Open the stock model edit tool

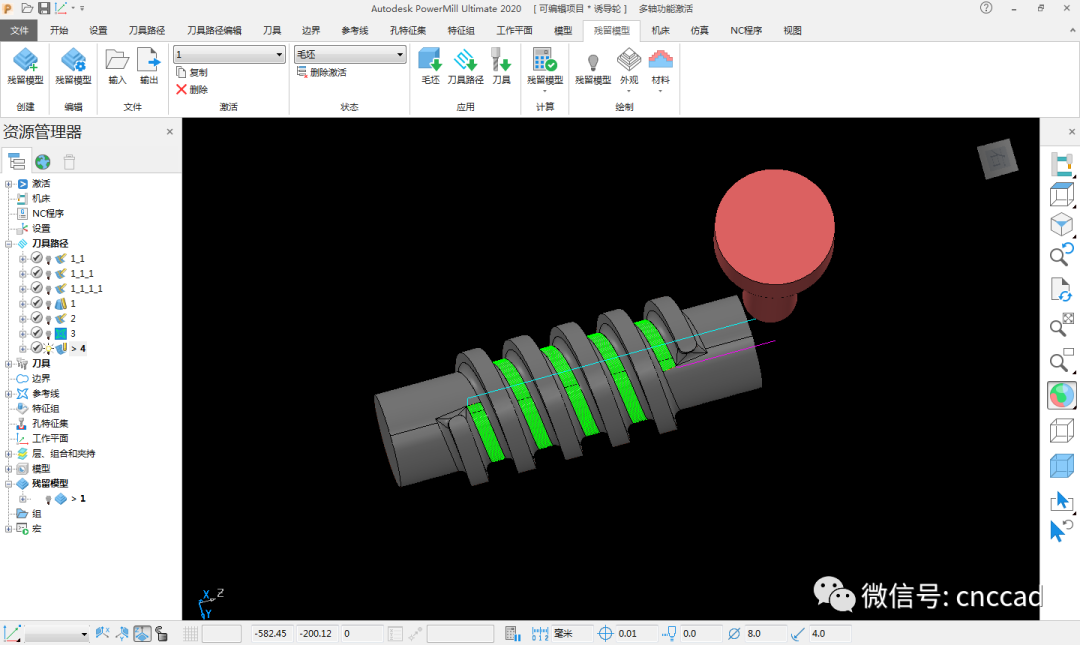[x=73, y=67]
